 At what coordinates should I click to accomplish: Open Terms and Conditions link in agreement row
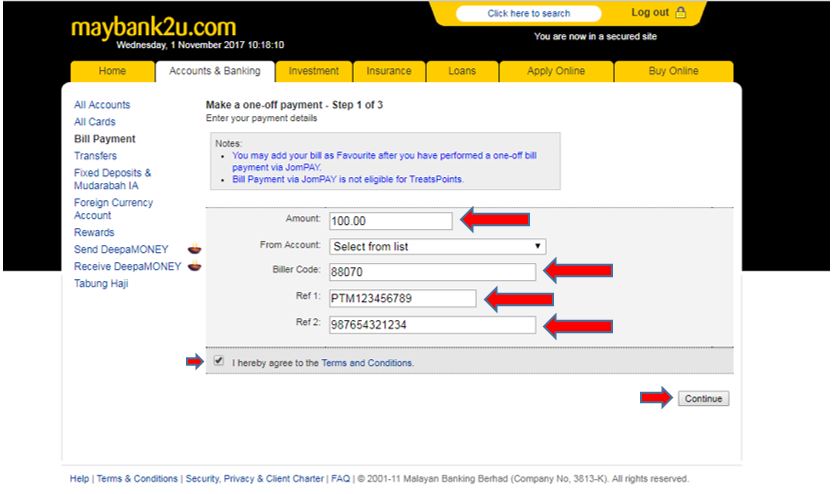366,363
